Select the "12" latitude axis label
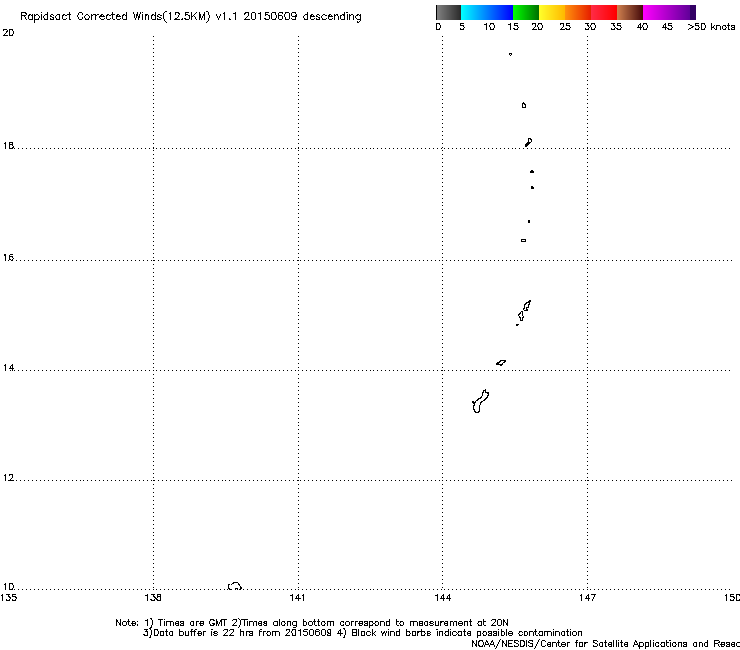The image size is (740, 650). point(8,478)
